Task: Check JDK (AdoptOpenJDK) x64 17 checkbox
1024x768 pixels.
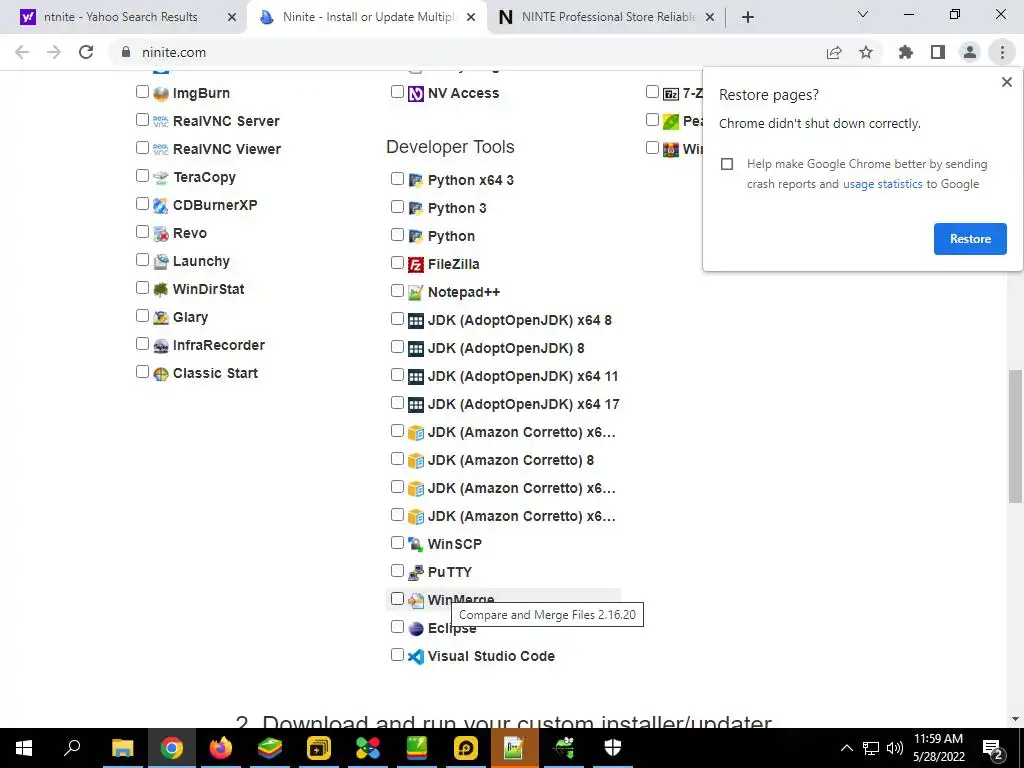Action: [x=397, y=403]
